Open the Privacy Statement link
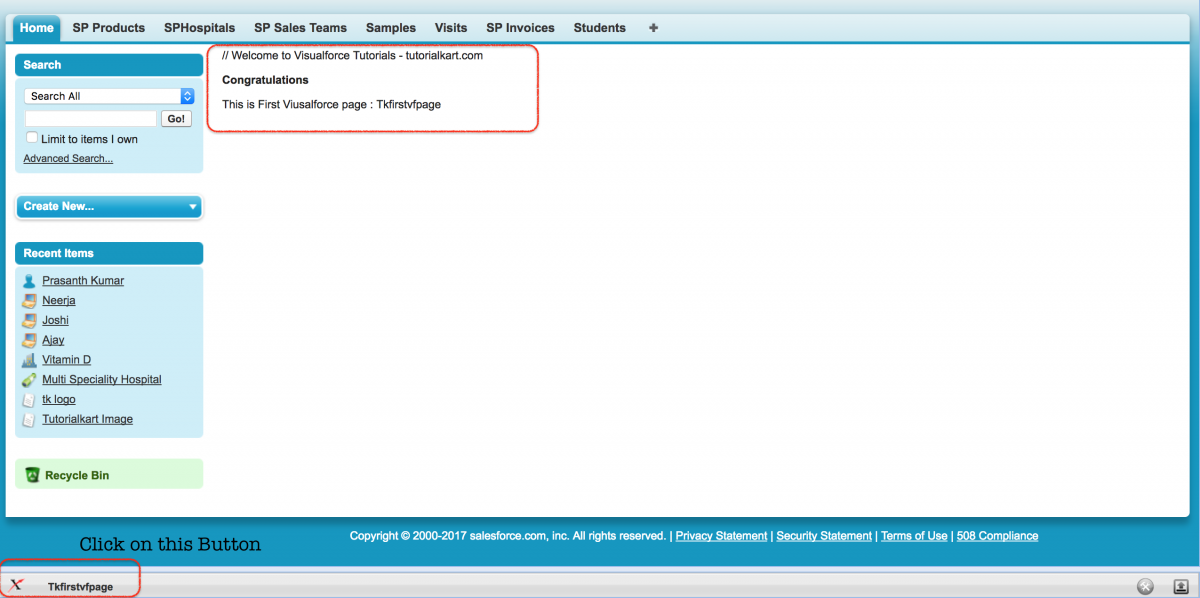This screenshot has height=598, width=1200. click(x=721, y=536)
